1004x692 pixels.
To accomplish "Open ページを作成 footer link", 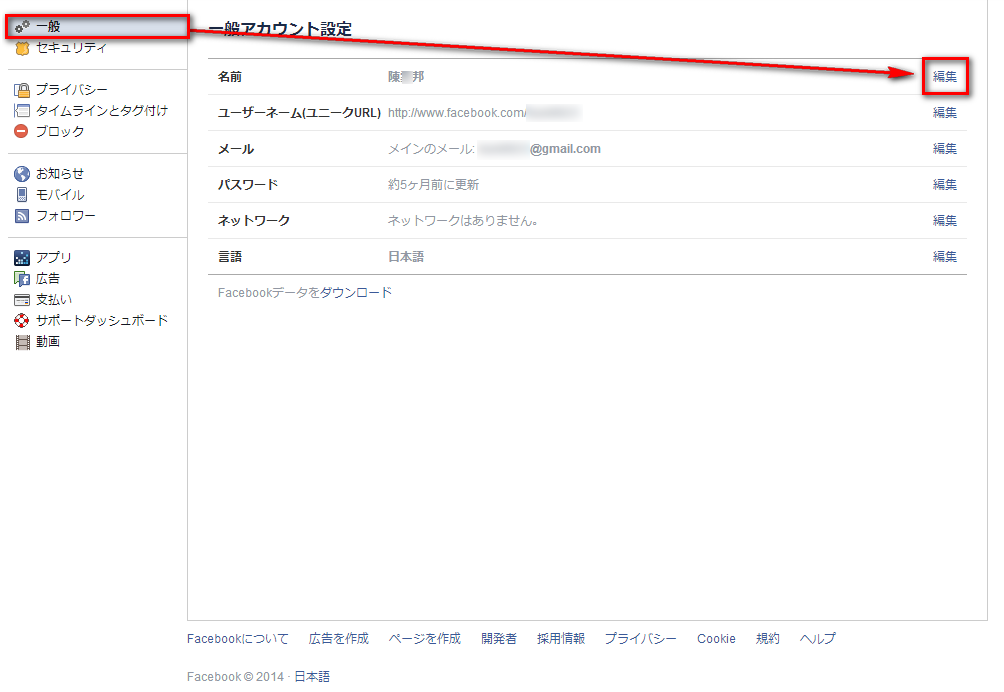I will pos(425,638).
